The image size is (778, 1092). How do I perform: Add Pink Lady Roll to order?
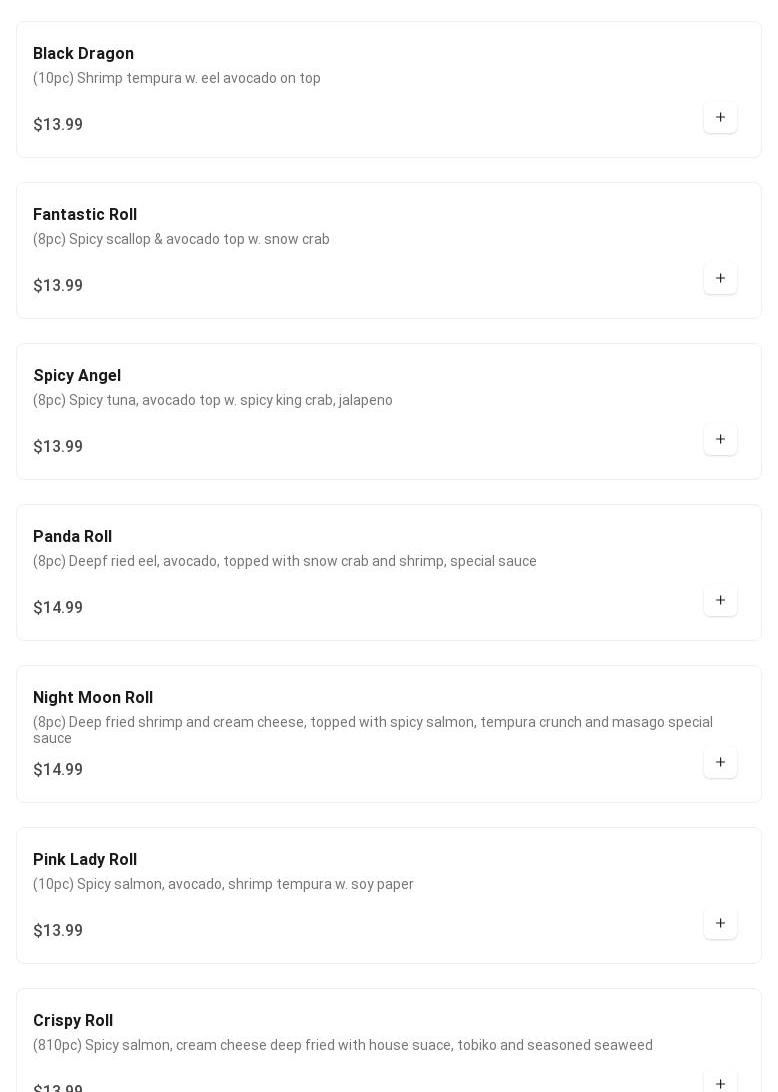720,924
